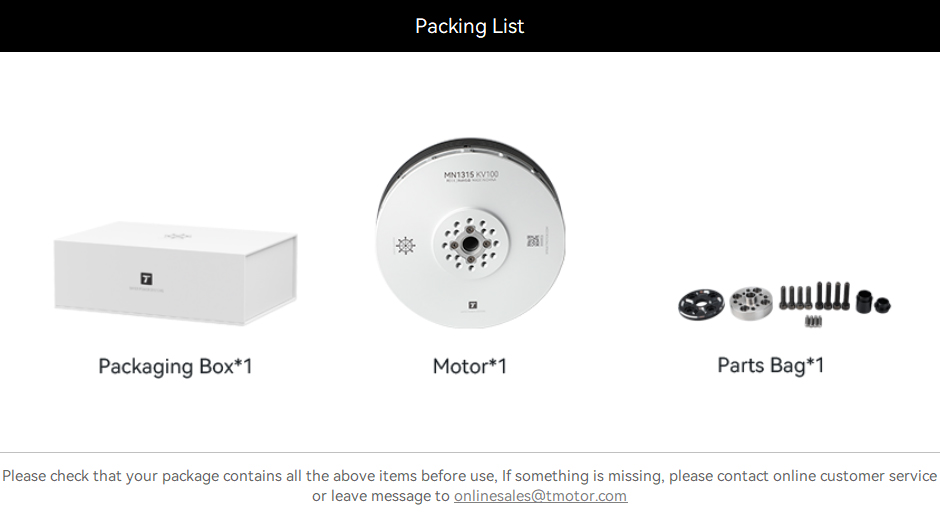Click the Packing List header title
This screenshot has width=940, height=520.
pyautogui.click(x=469, y=26)
